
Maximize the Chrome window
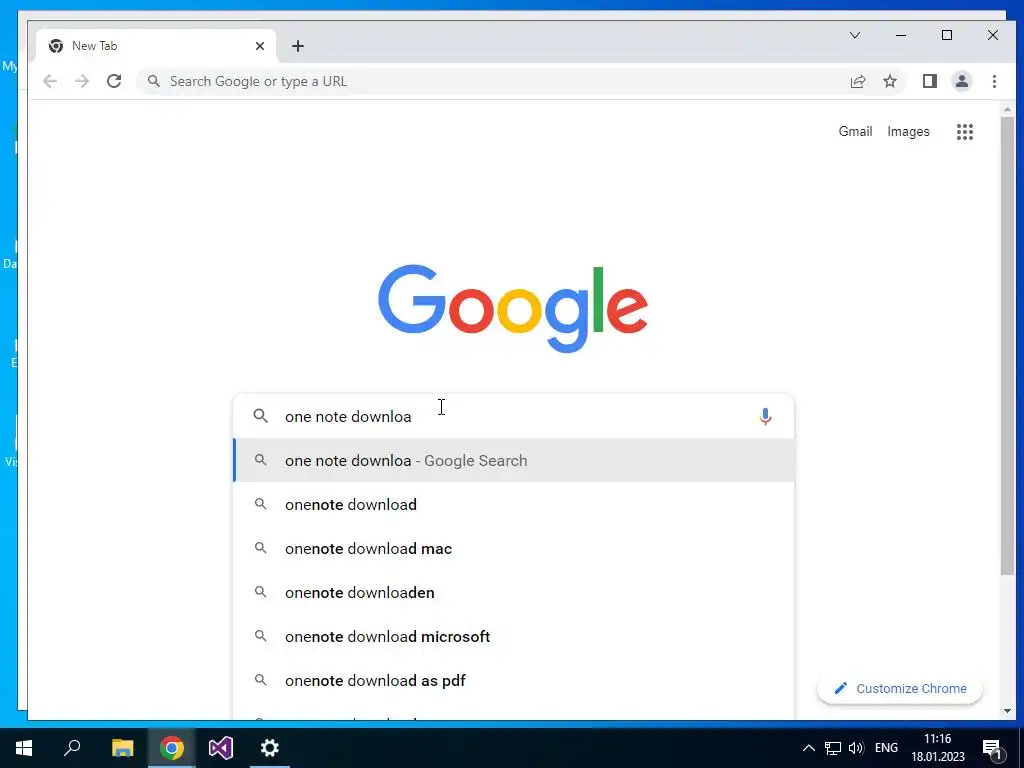click(x=947, y=35)
